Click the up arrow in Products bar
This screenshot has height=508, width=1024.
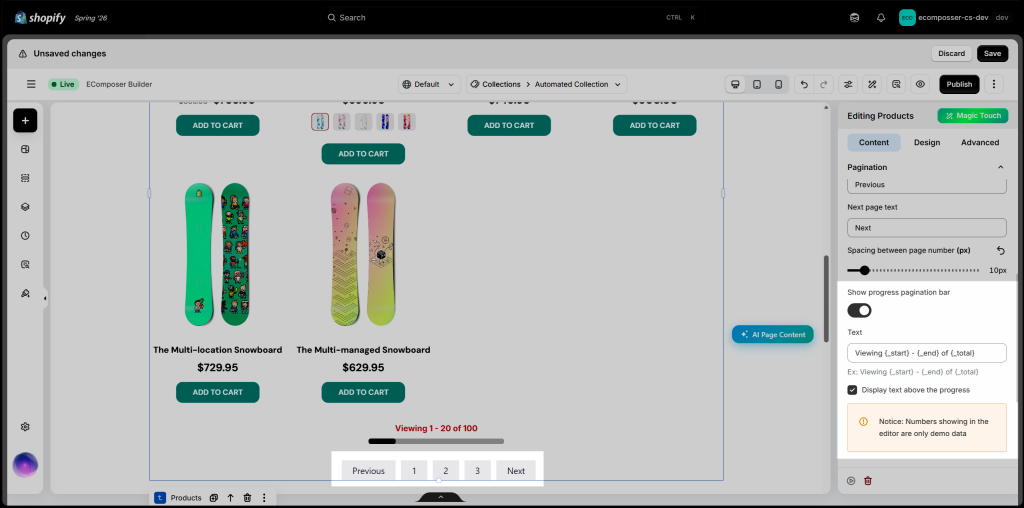[231, 498]
